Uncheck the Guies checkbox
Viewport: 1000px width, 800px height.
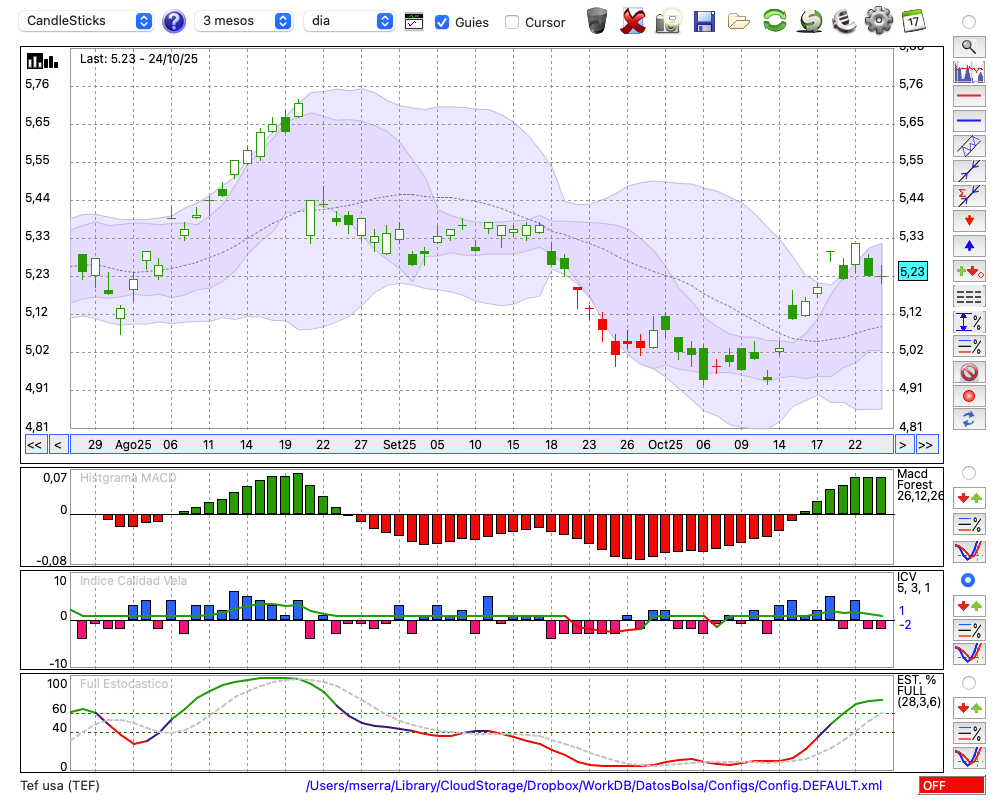442,22
